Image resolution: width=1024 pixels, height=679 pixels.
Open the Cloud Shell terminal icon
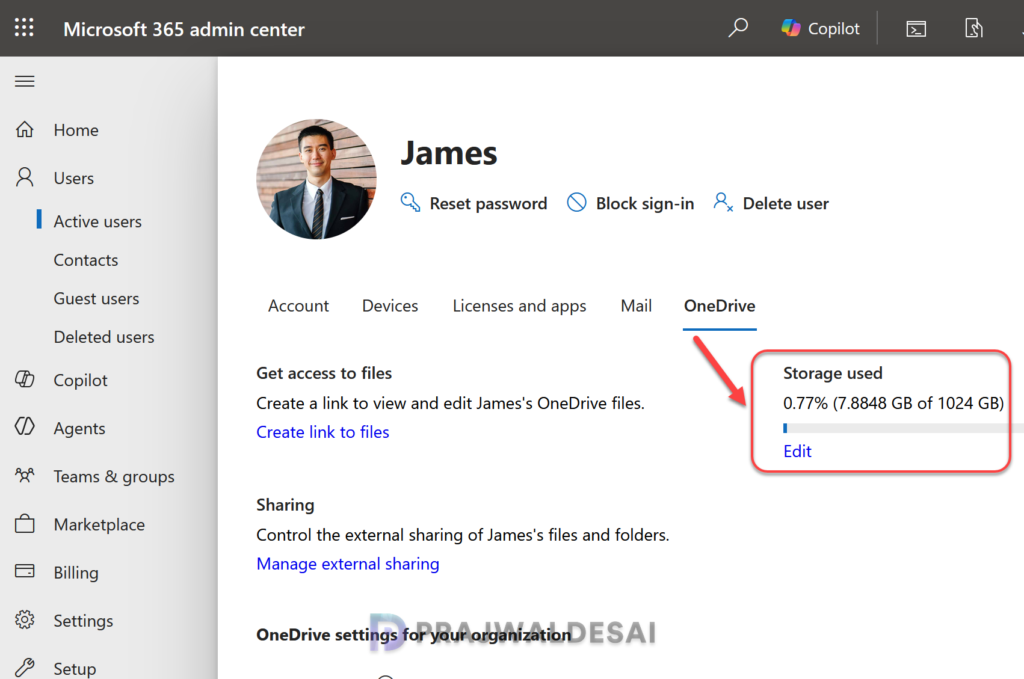pyautogui.click(x=916, y=29)
